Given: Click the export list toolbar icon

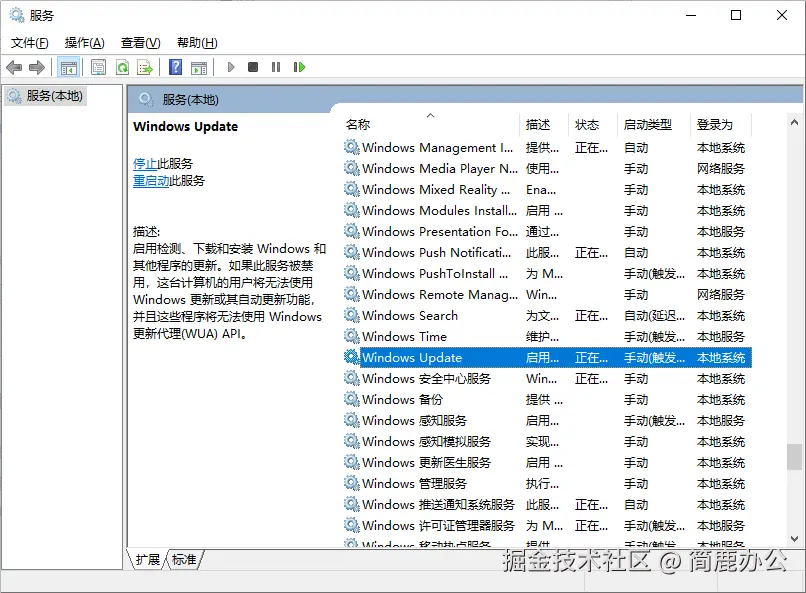Looking at the screenshot, I should point(144,67).
